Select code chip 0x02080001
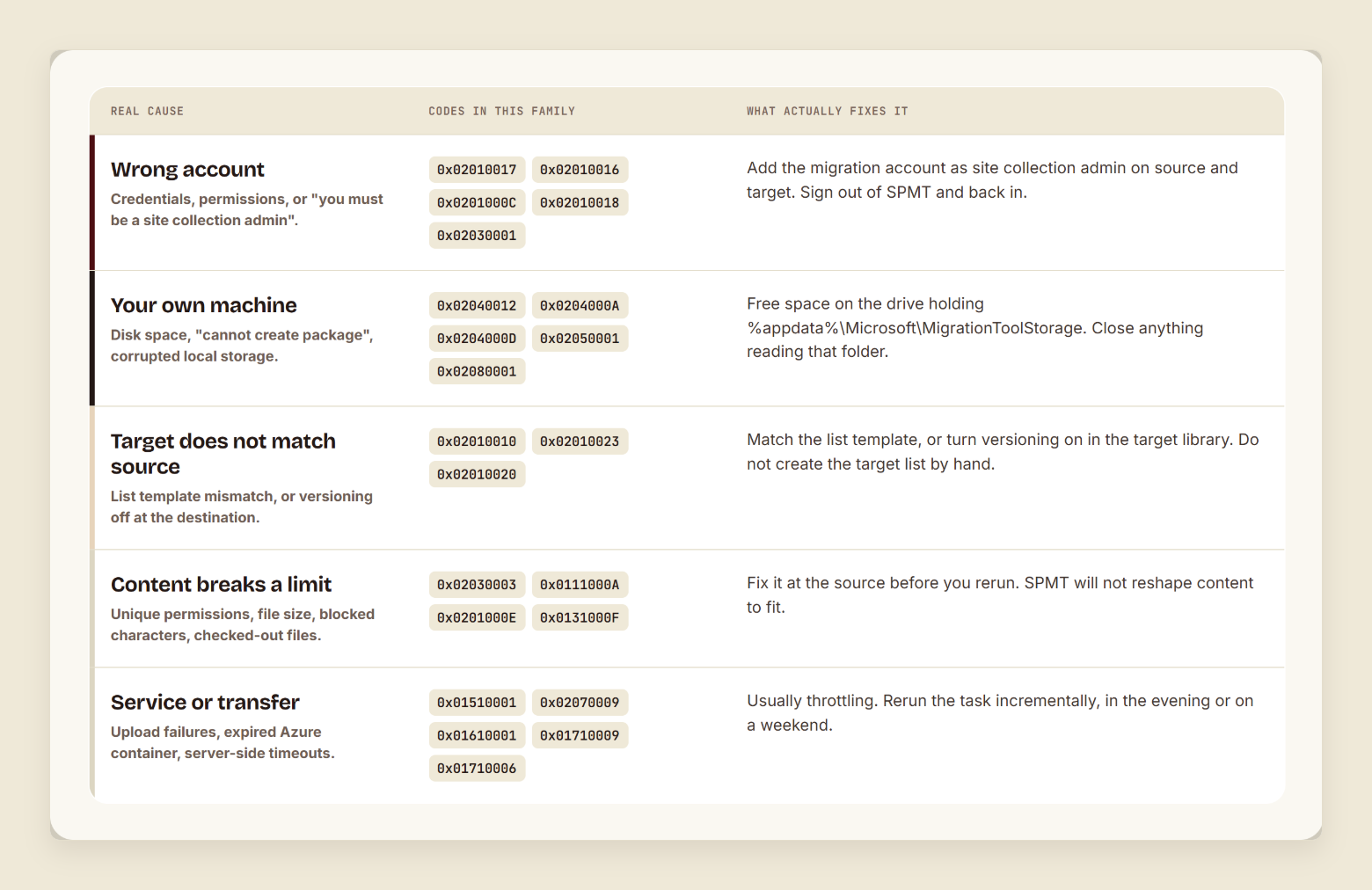The image size is (1372, 890). click(x=477, y=371)
